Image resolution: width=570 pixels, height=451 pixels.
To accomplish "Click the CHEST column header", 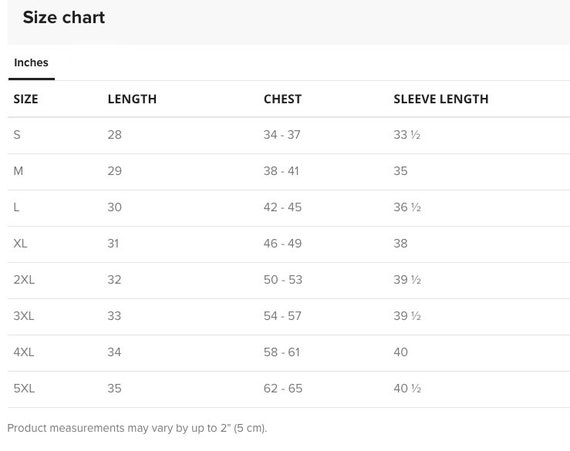I will coord(282,99).
